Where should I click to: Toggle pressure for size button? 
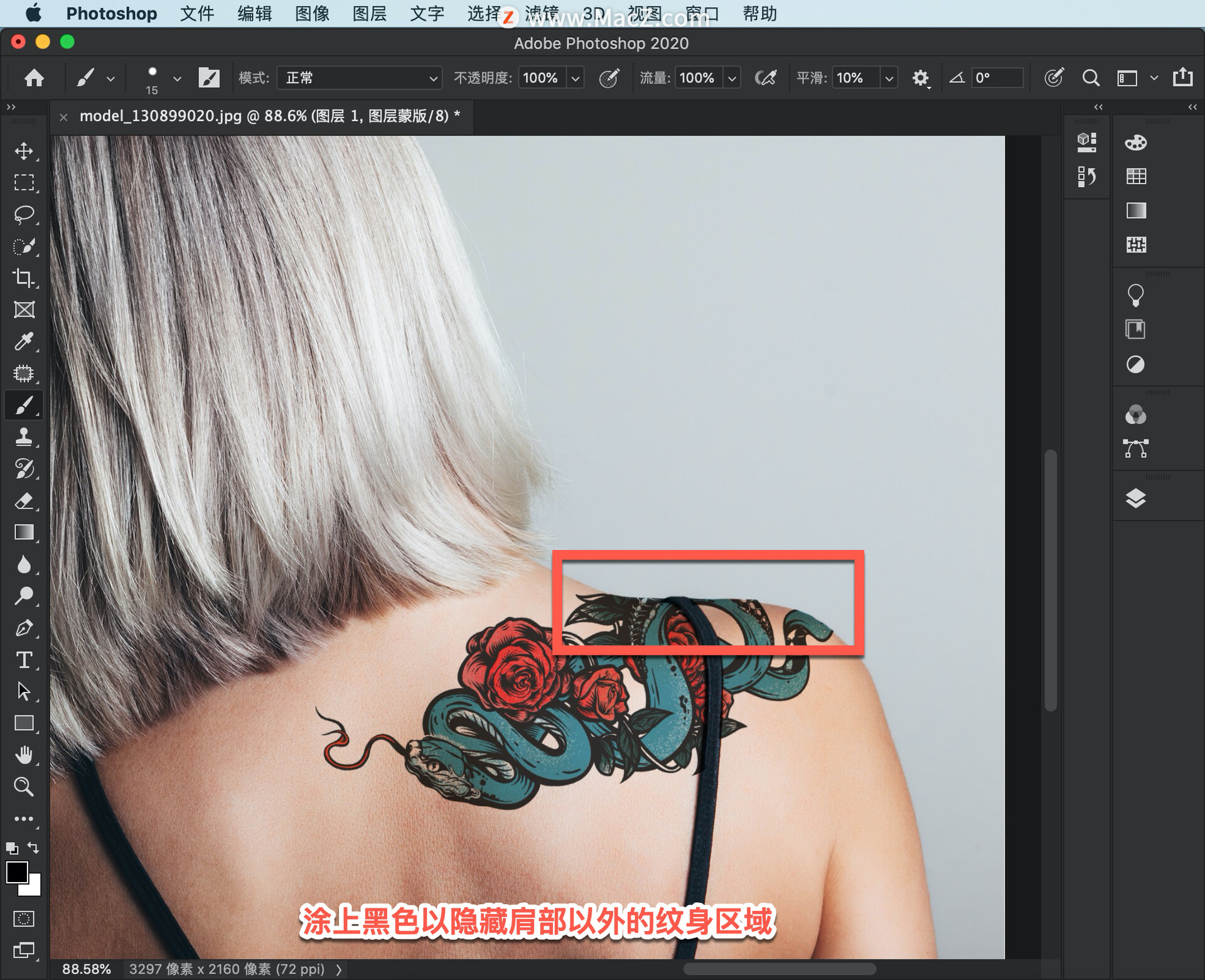coord(1054,77)
